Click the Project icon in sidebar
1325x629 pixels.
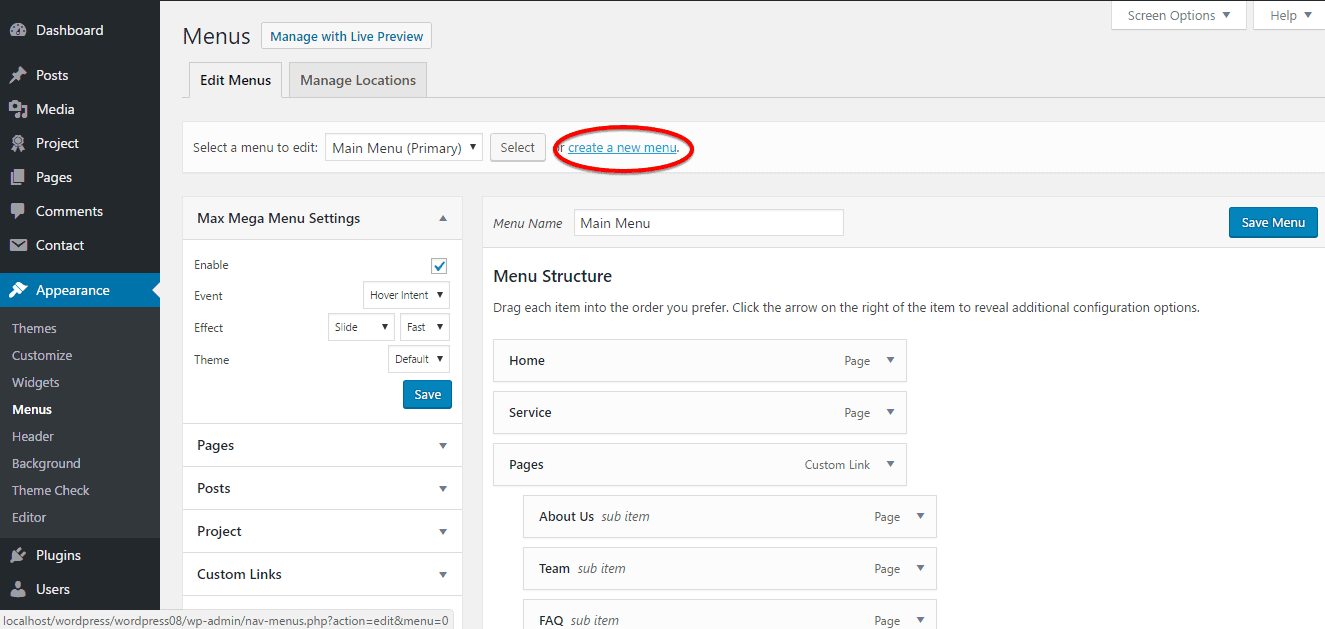(18, 144)
